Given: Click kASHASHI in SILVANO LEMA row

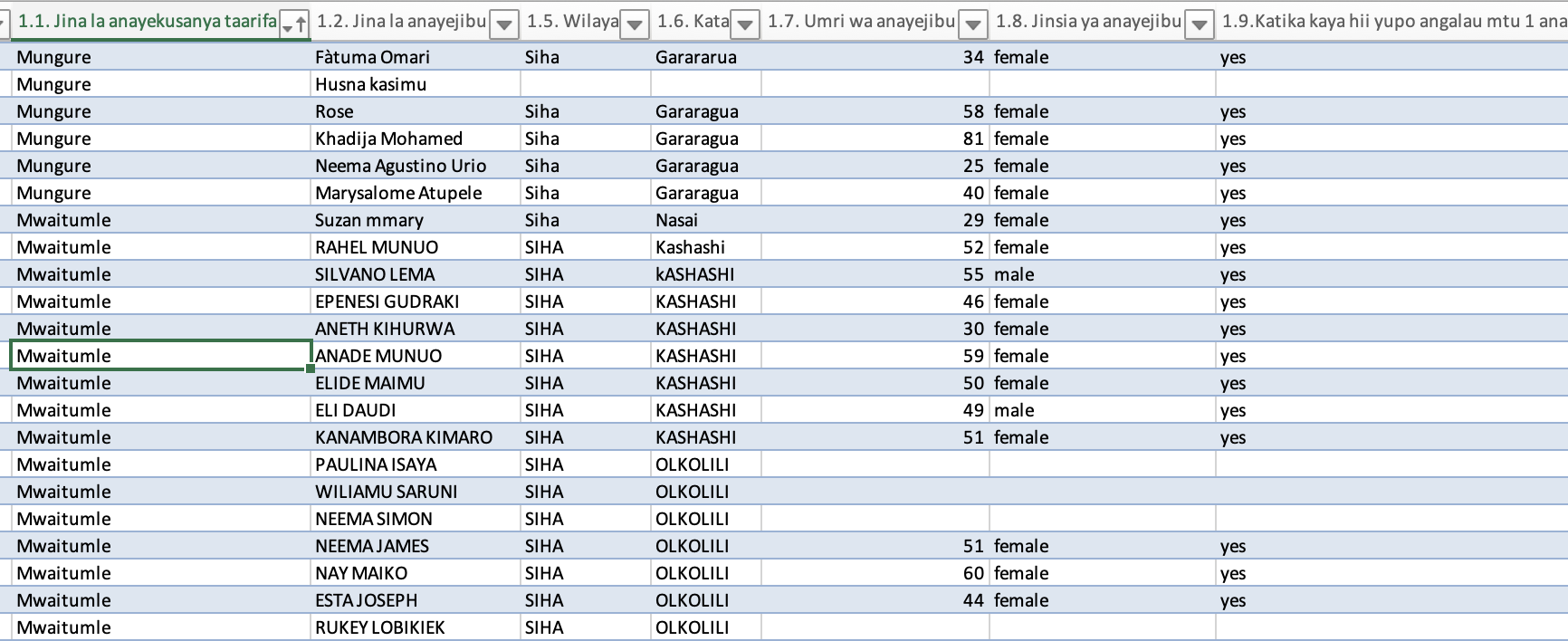Looking at the screenshot, I should 706,274.
